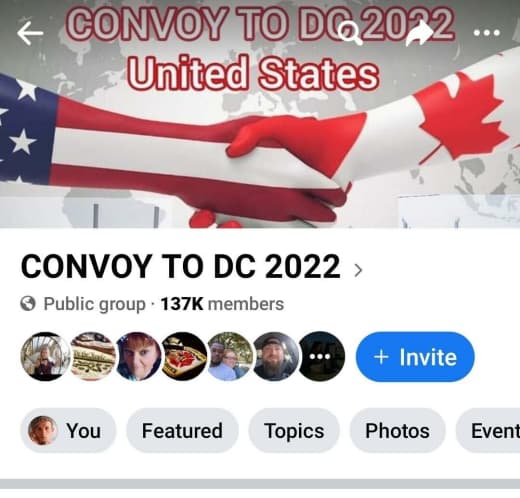The width and height of the screenshot is (520, 498).
Task: Switch to the Featured tab
Action: click(182, 430)
